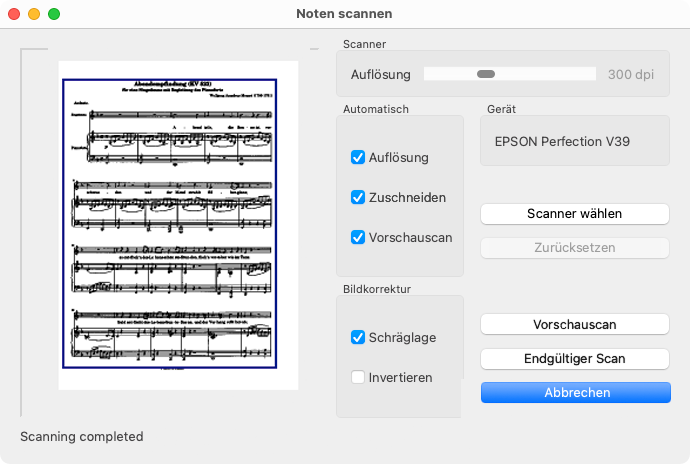Start a preview with the Vorschauscan button
The width and height of the screenshot is (690, 464).
[x=575, y=325]
